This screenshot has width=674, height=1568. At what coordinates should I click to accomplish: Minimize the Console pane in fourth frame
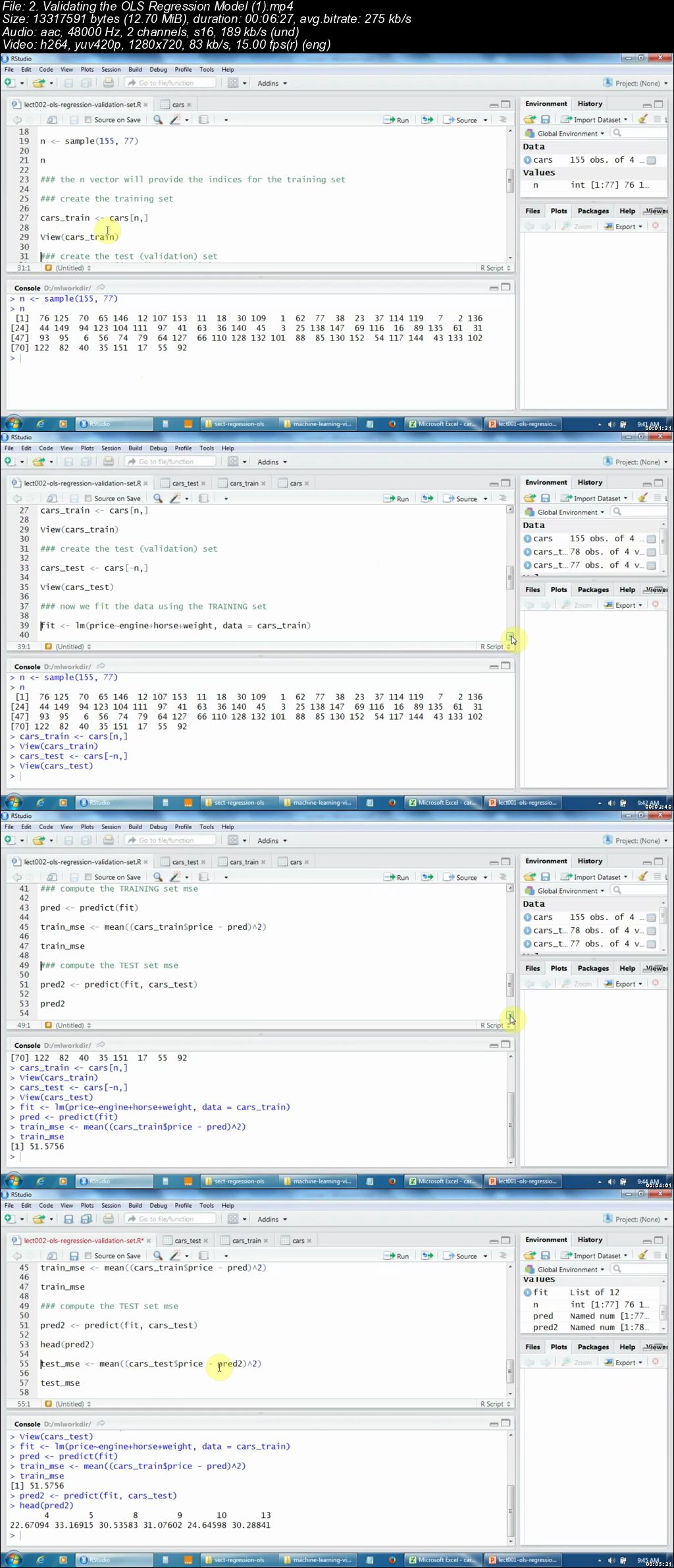[x=494, y=1424]
